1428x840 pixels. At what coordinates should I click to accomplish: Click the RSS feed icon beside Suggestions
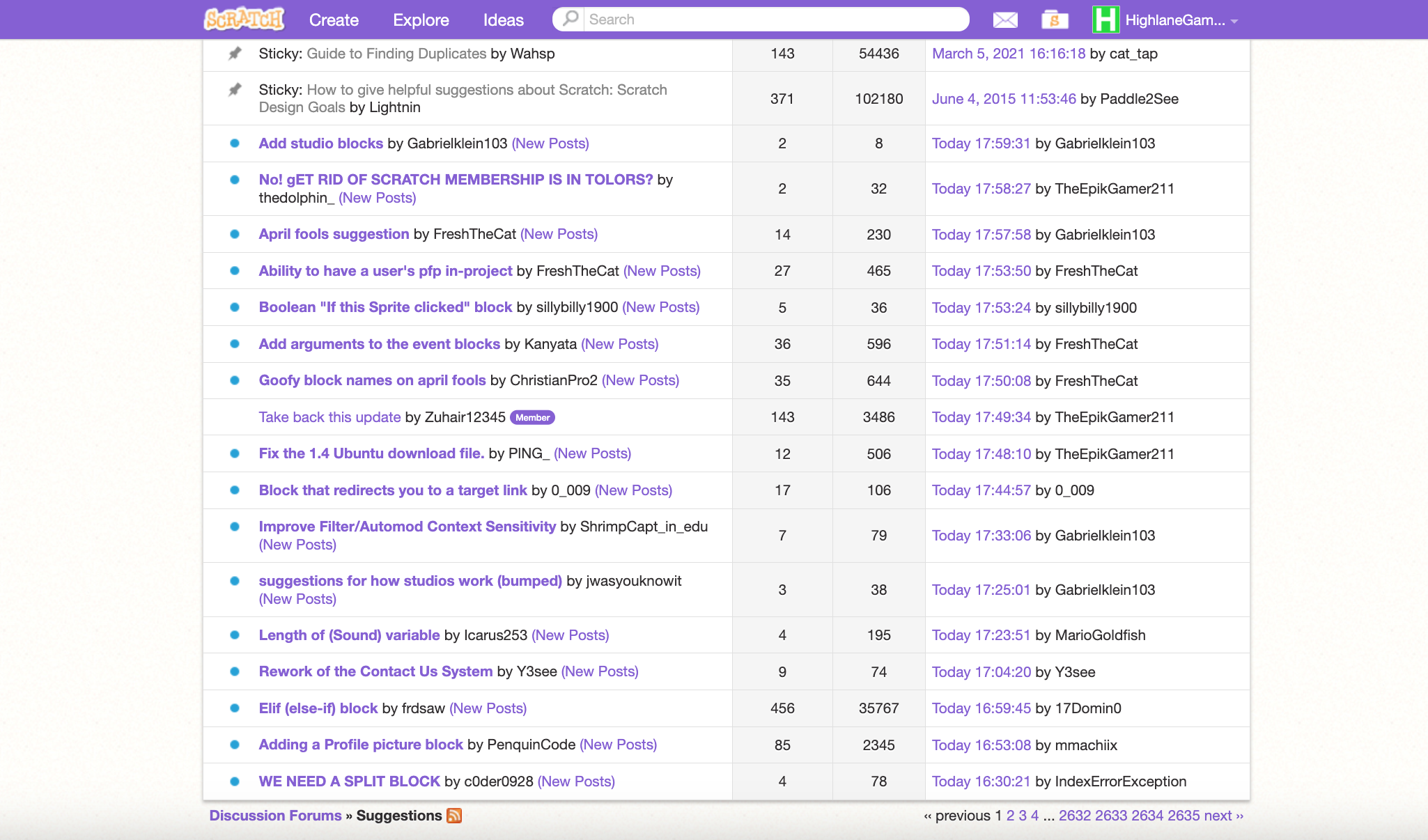point(454,816)
